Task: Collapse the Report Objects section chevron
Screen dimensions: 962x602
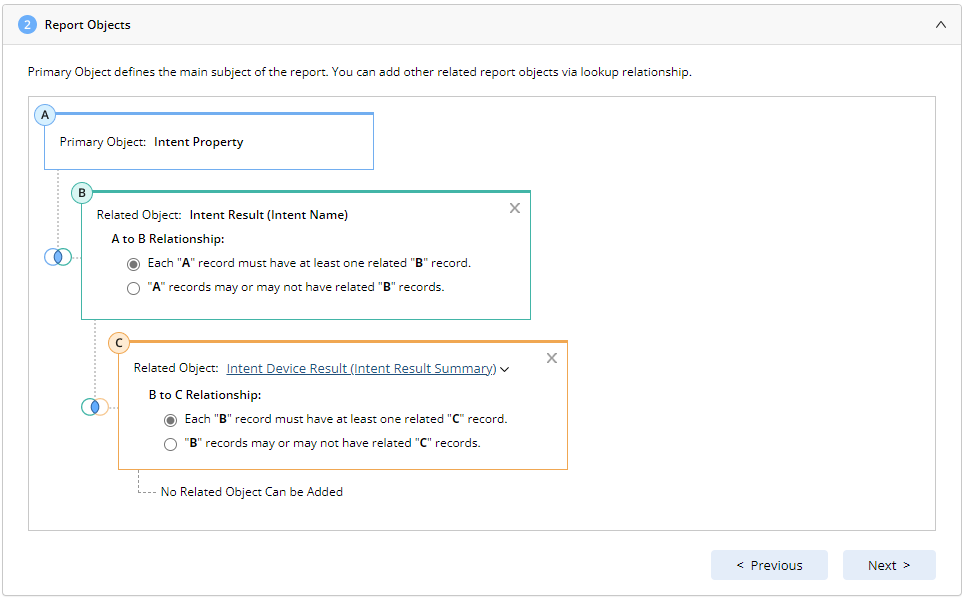Action: tap(941, 25)
